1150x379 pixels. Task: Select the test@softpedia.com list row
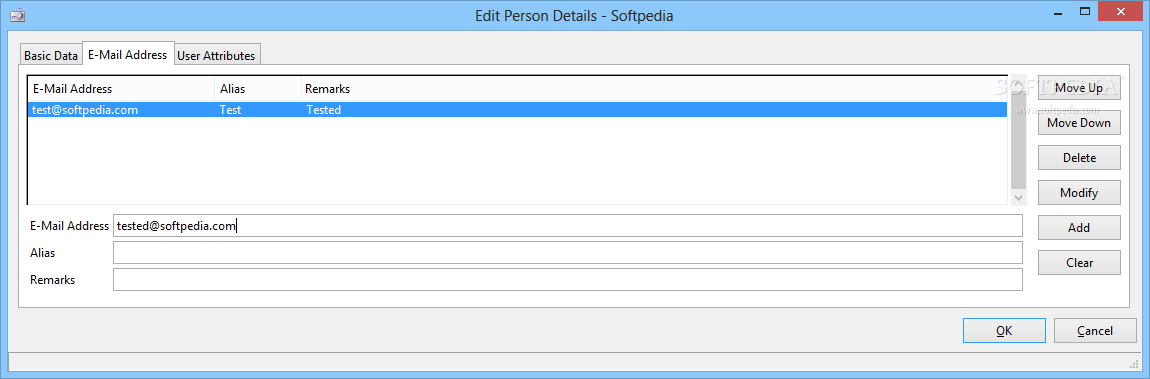click(517, 110)
